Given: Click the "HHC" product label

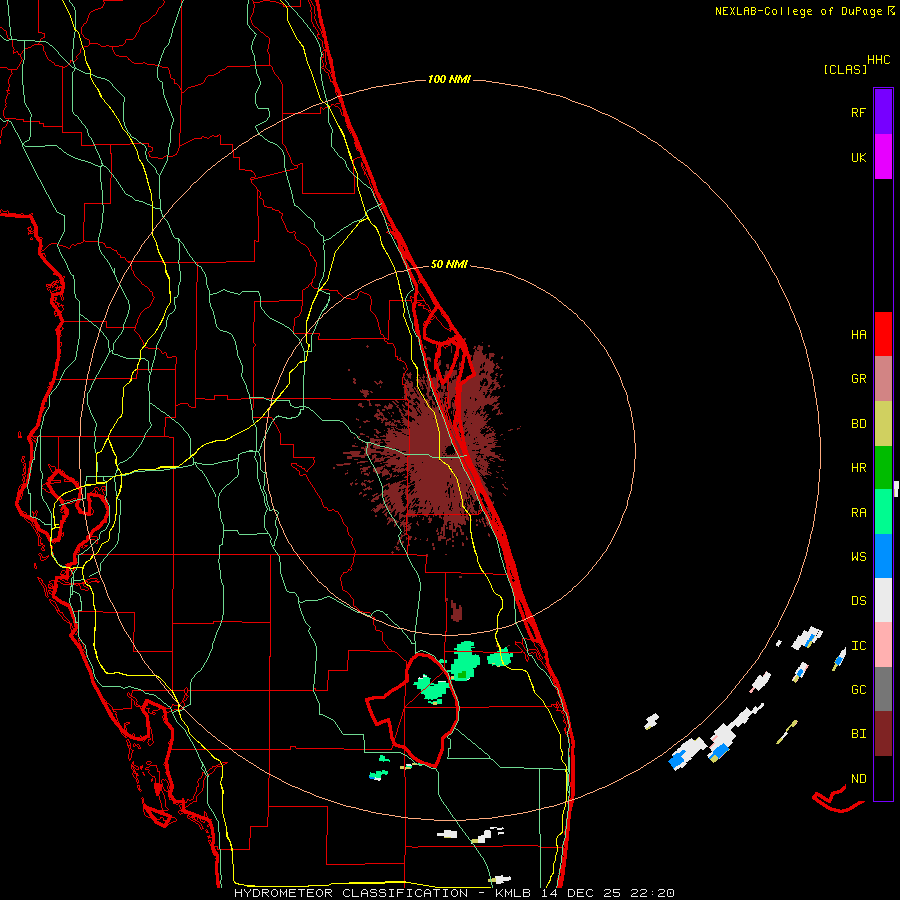Looking at the screenshot, I should 878,60.
